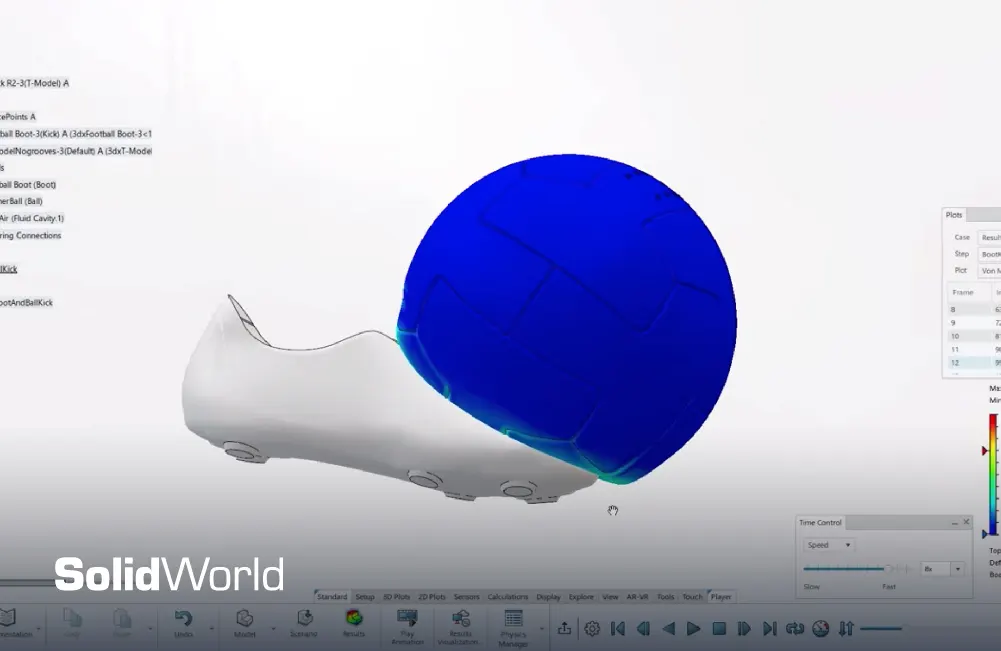Viewport: 1001px width, 651px height.
Task: Close the Time Control panel
Action: point(966,522)
